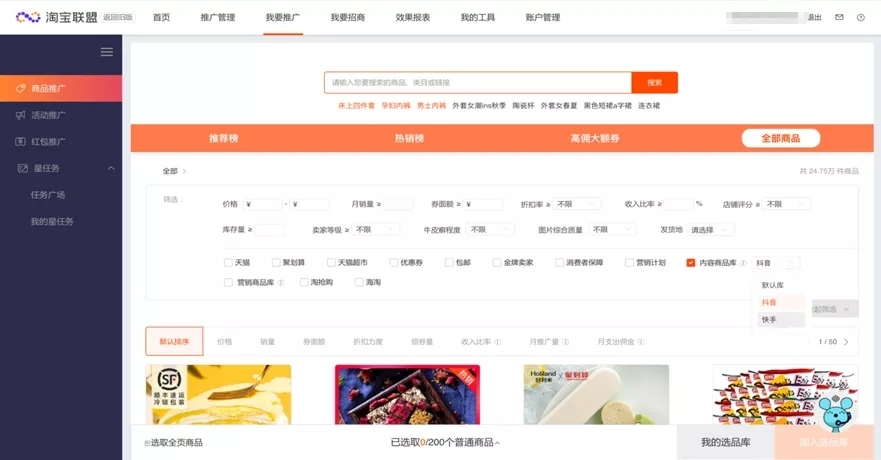Click the 返回旧版 link

coord(118,17)
